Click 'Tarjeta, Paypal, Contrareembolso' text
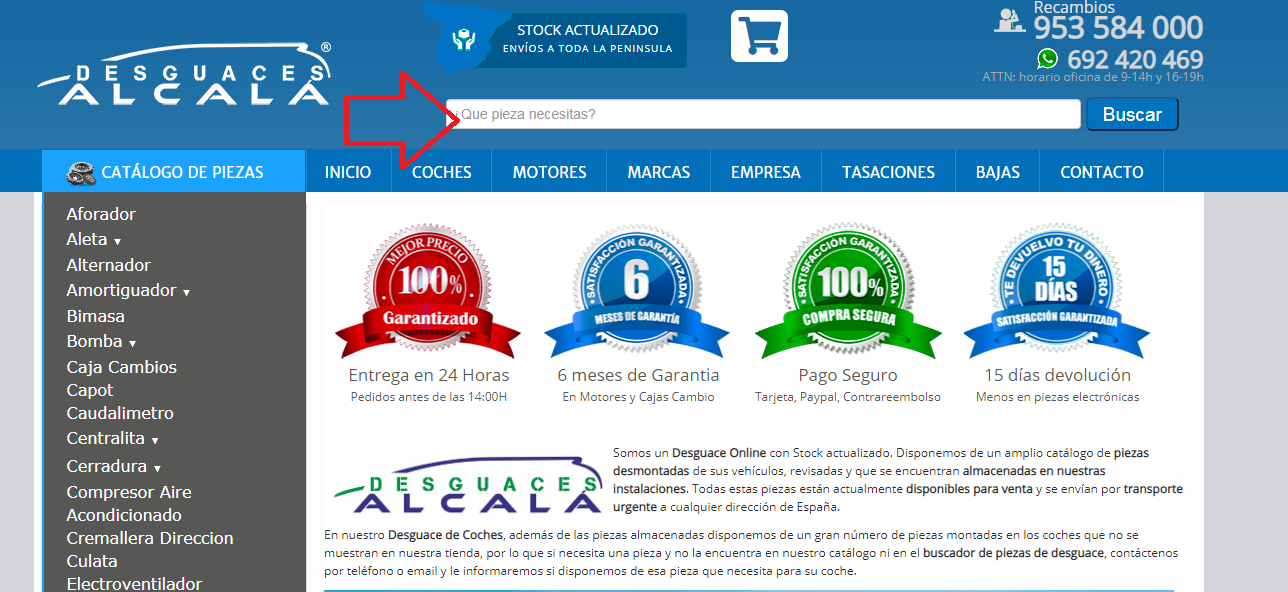Viewport: 1288px width, 592px height. click(848, 397)
